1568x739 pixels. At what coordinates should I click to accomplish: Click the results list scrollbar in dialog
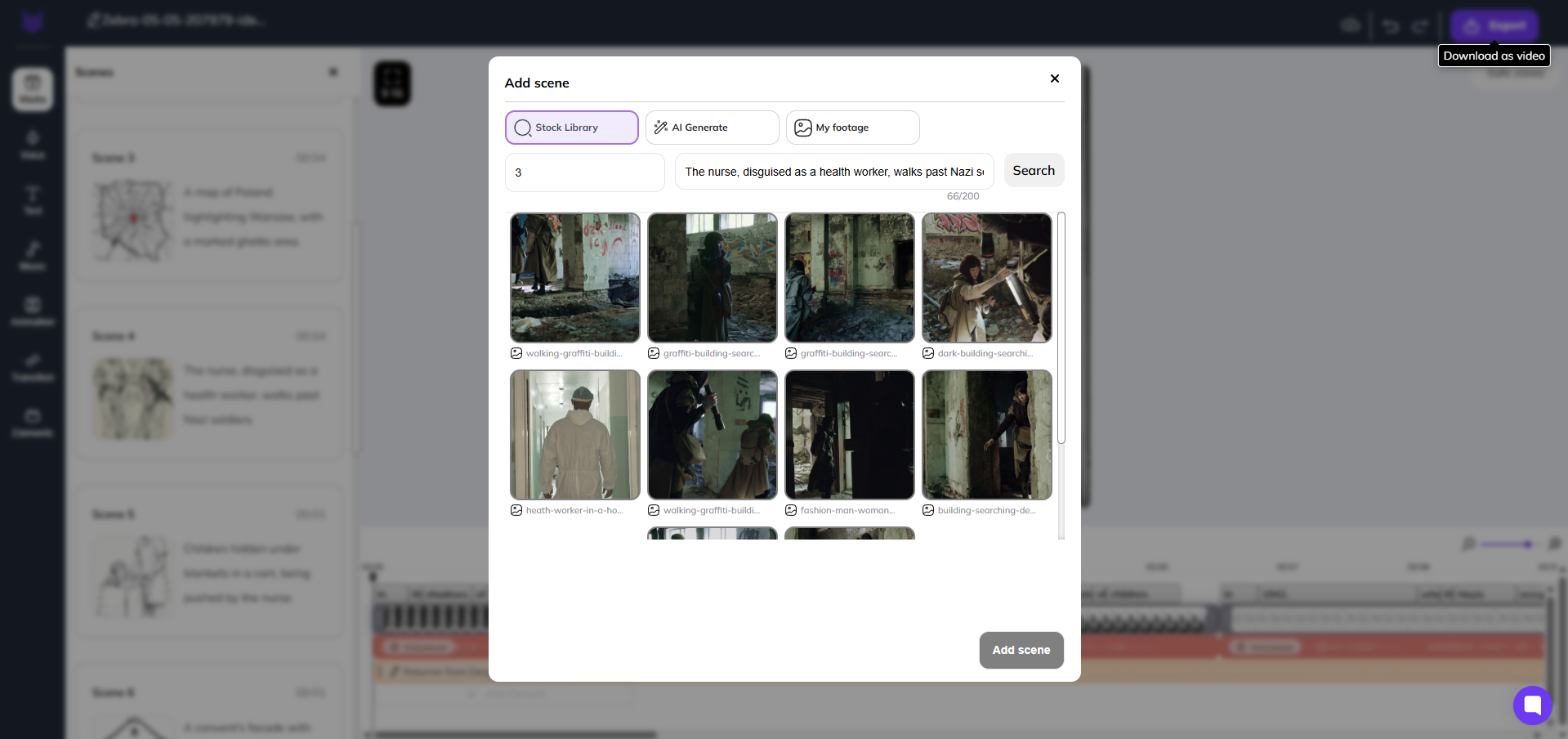[x=1061, y=328]
